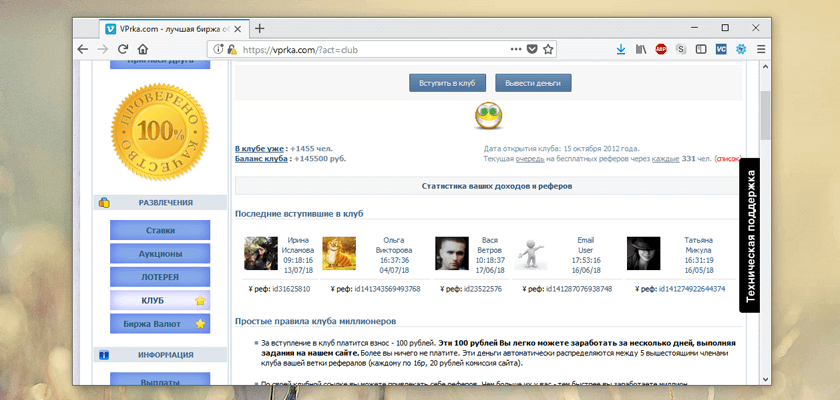Toggle the sidebar view icon
This screenshot has width=840, height=400.
click(701, 49)
